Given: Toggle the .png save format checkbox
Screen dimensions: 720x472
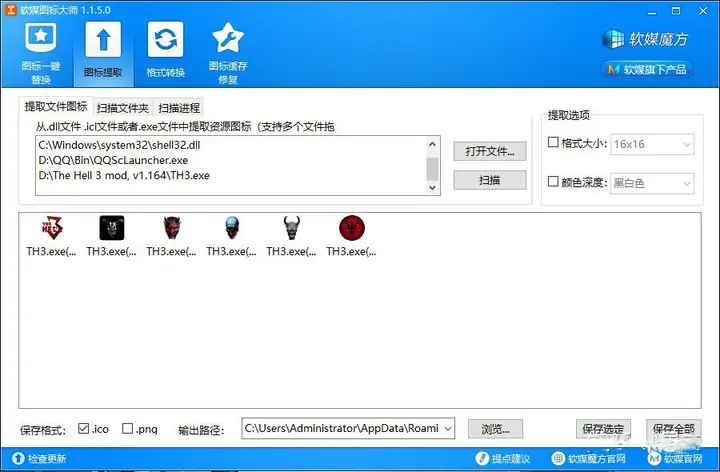Looking at the screenshot, I should 127,428.
